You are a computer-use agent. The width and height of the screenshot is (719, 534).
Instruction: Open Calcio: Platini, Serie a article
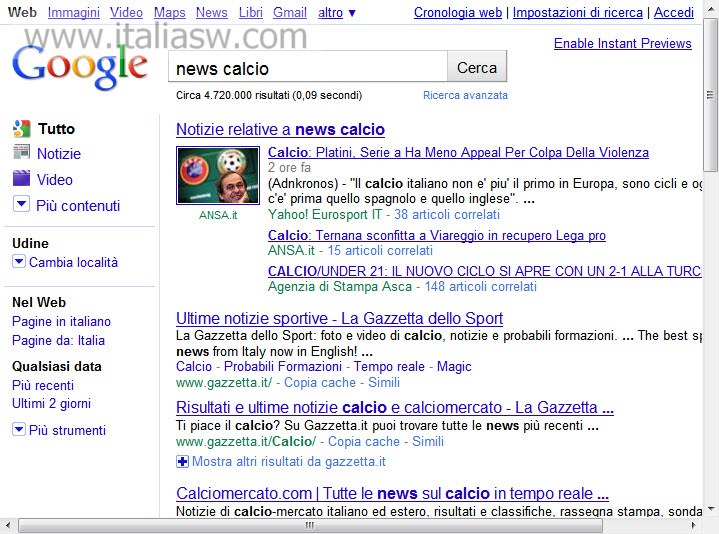pyautogui.click(x=458, y=152)
